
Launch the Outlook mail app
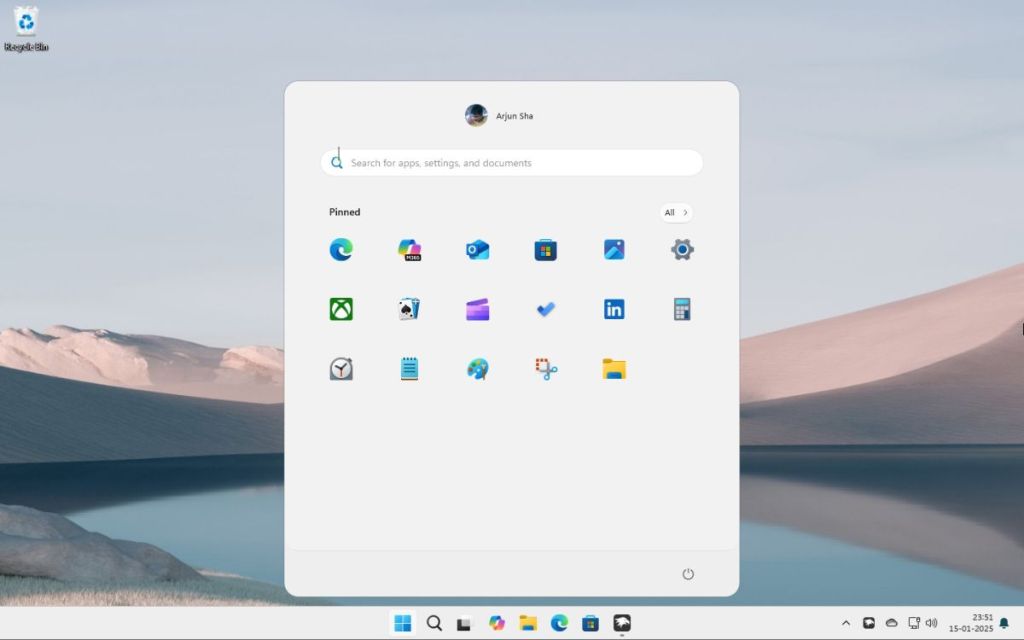[477, 250]
